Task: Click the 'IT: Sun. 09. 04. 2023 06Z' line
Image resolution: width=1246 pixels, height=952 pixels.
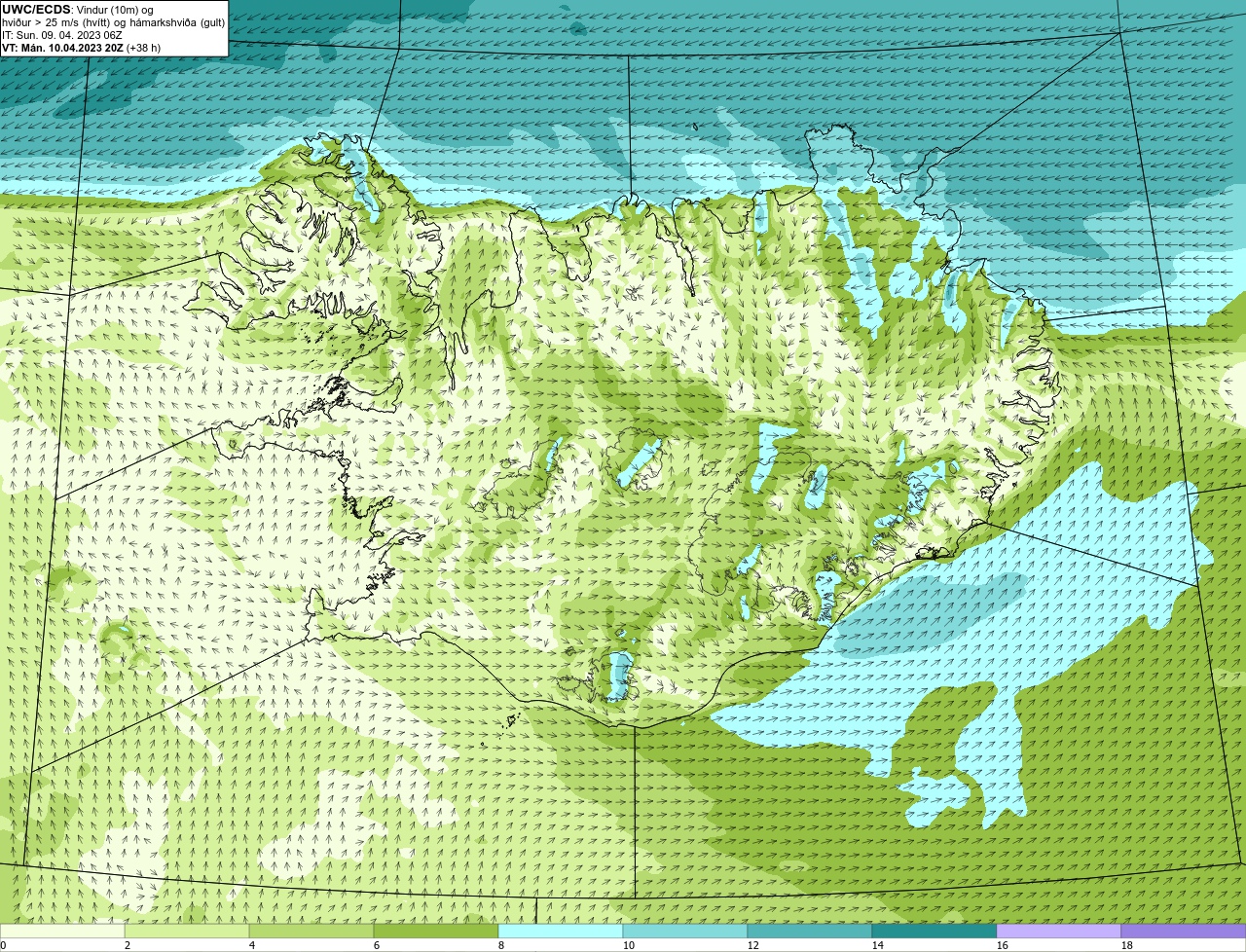Action: tap(62, 35)
